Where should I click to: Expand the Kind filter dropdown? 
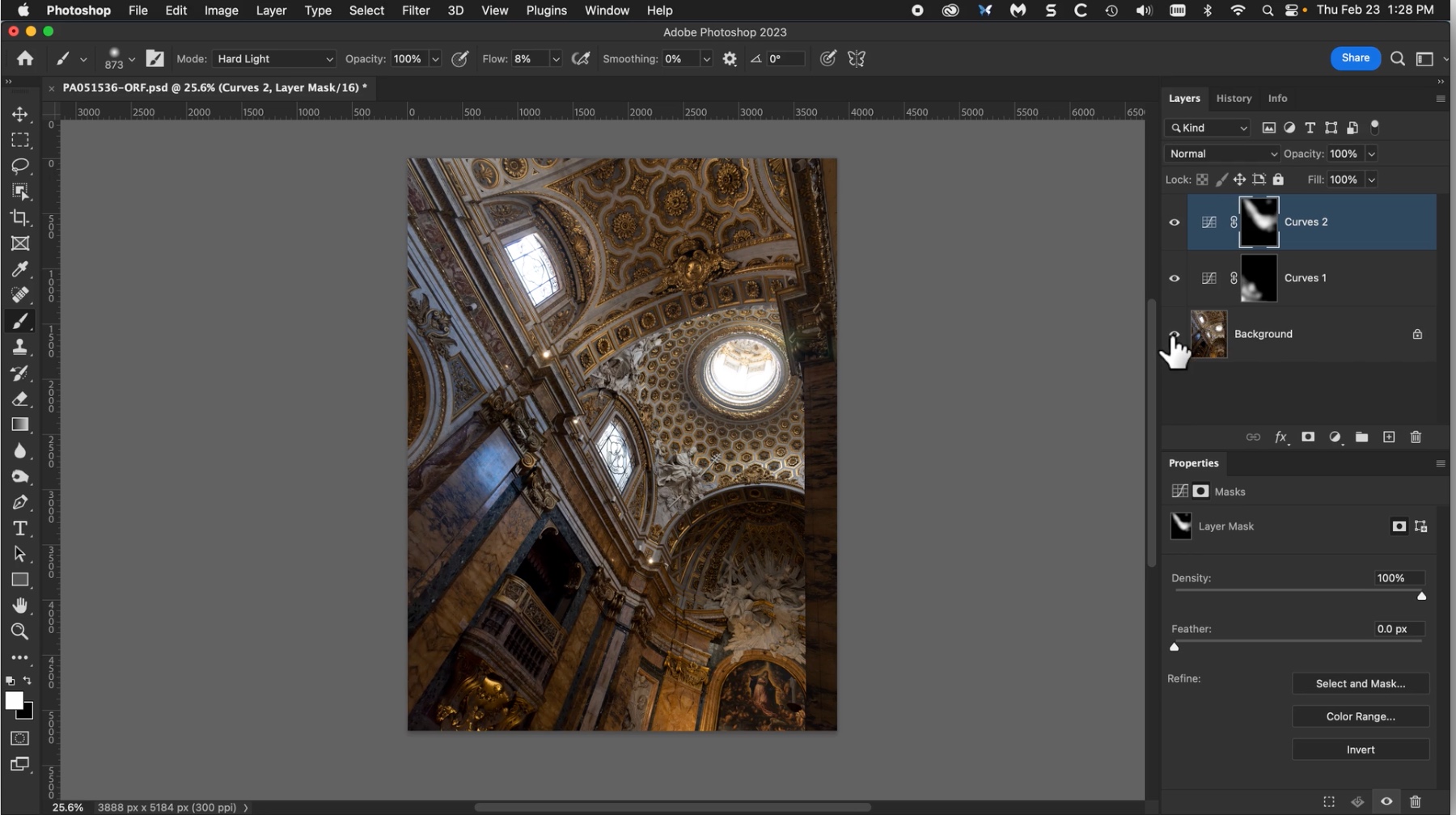tap(1208, 128)
